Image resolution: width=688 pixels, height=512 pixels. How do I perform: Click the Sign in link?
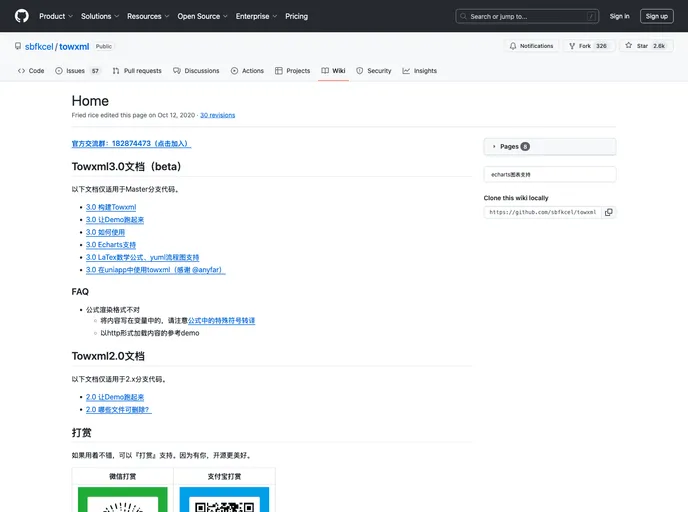[620, 16]
